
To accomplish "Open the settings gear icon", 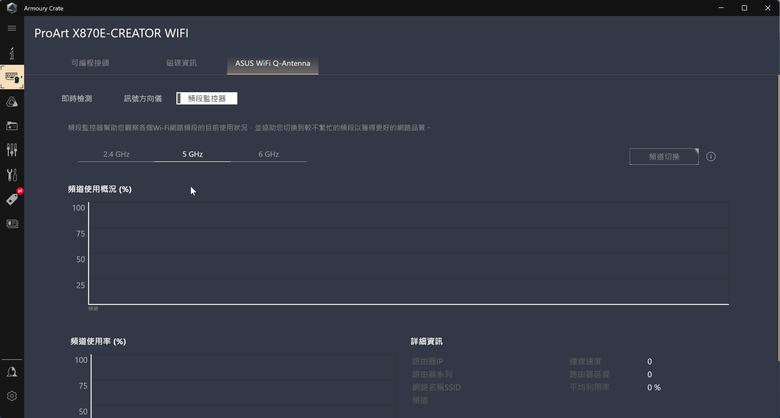I will point(11,396).
